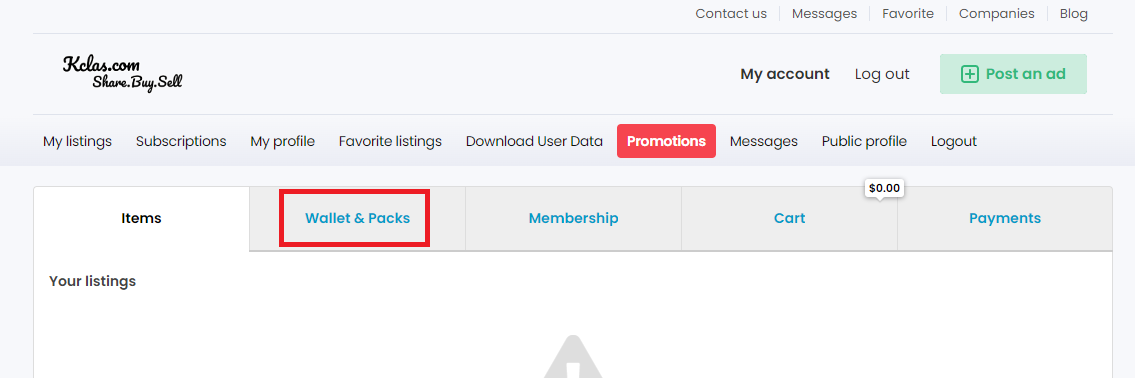Click the $0.00 cart balance badge
Image resolution: width=1135 pixels, height=378 pixels.
884,188
